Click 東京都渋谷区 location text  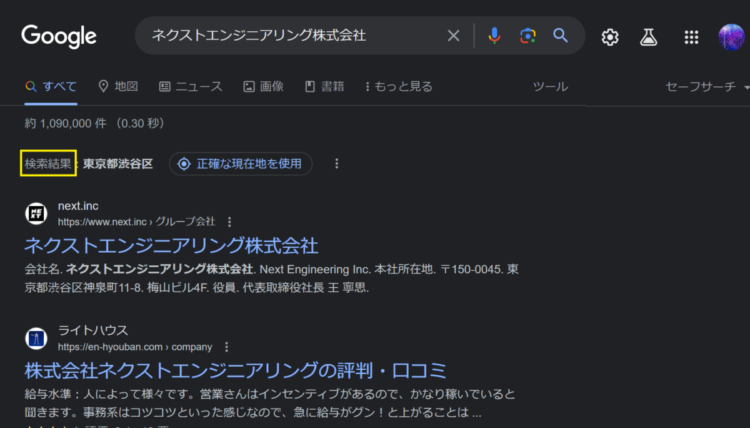click(x=118, y=164)
